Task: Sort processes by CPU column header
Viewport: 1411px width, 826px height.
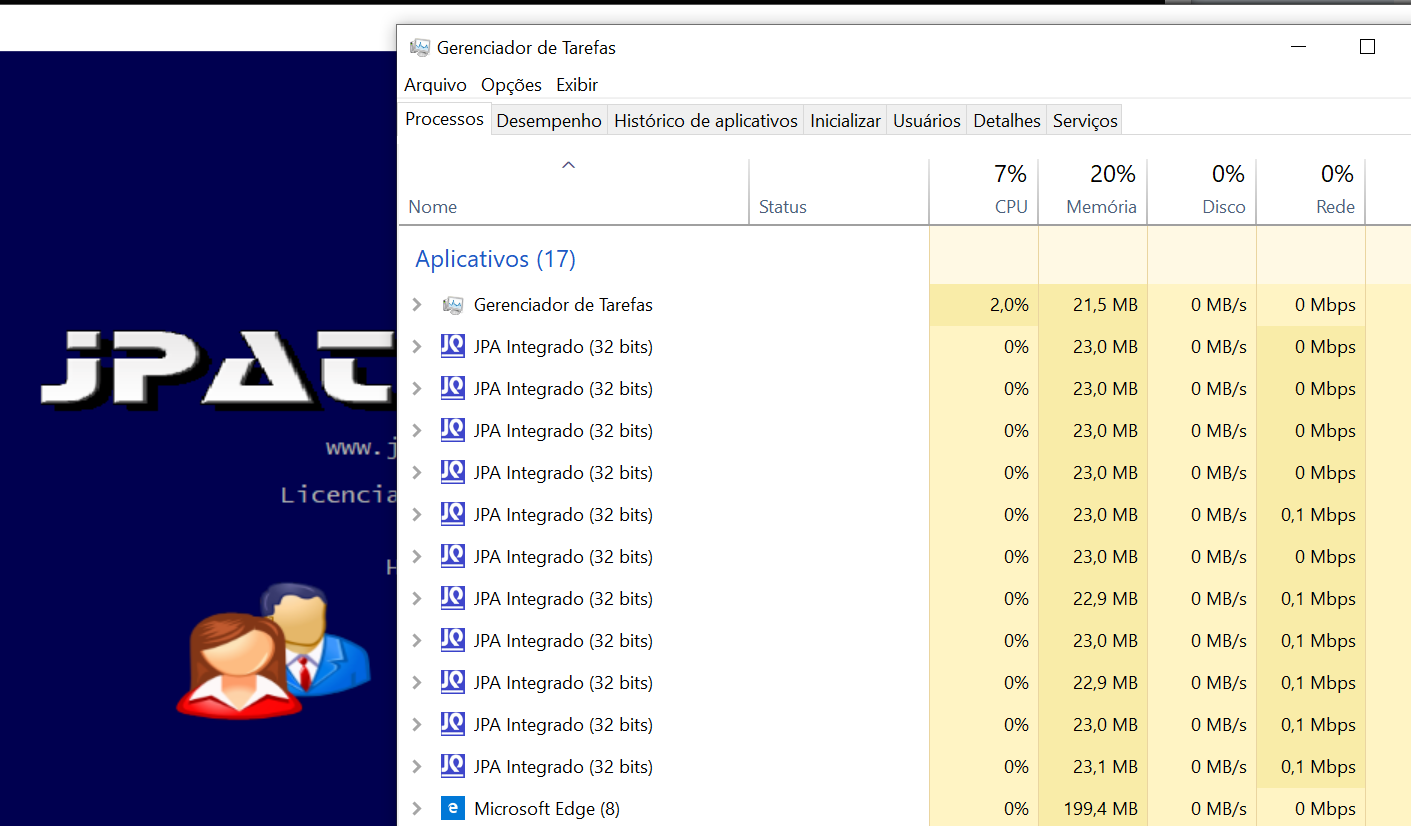Action: coord(1010,207)
